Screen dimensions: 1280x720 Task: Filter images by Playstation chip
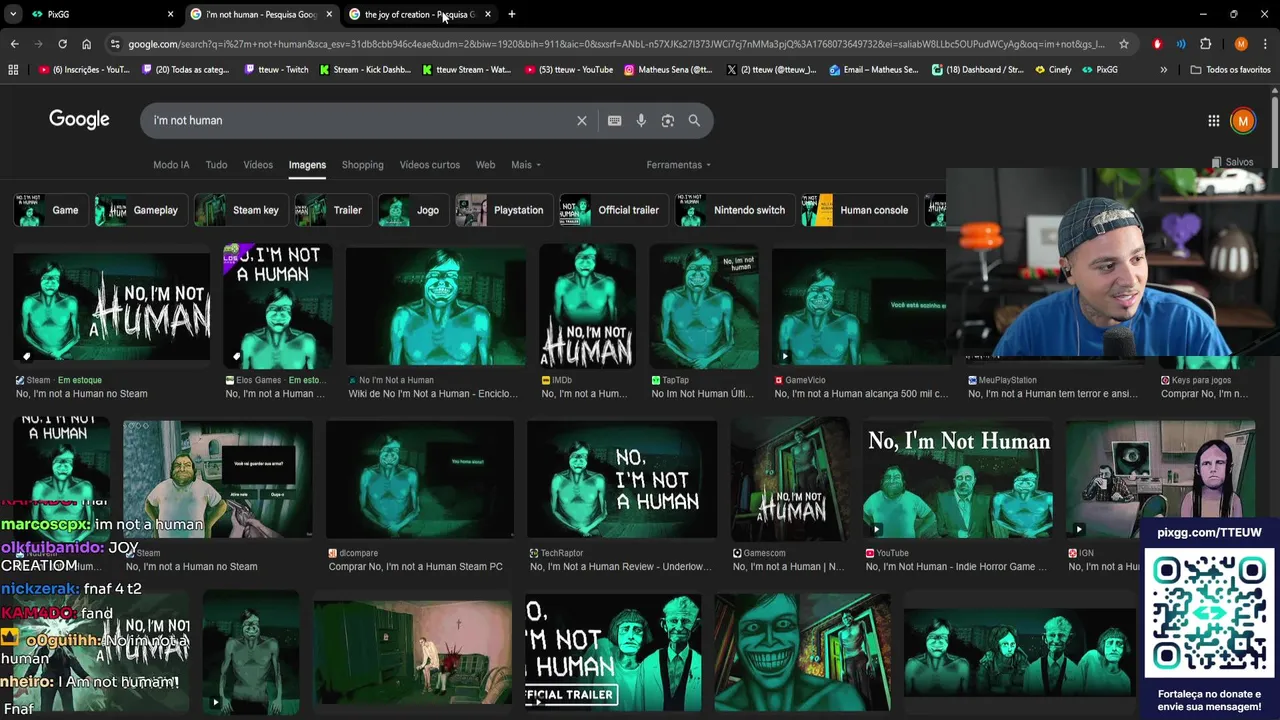tap(503, 210)
